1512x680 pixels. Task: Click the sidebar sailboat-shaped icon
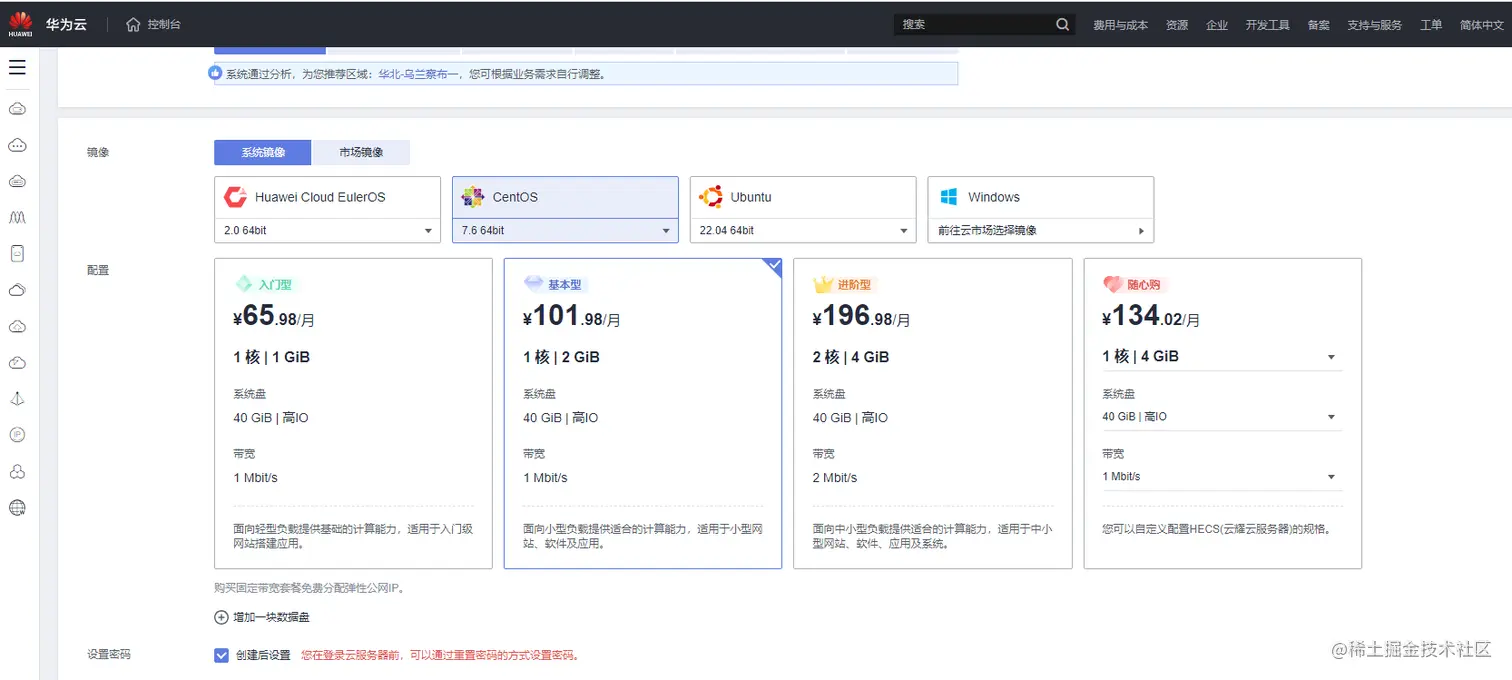point(17,398)
